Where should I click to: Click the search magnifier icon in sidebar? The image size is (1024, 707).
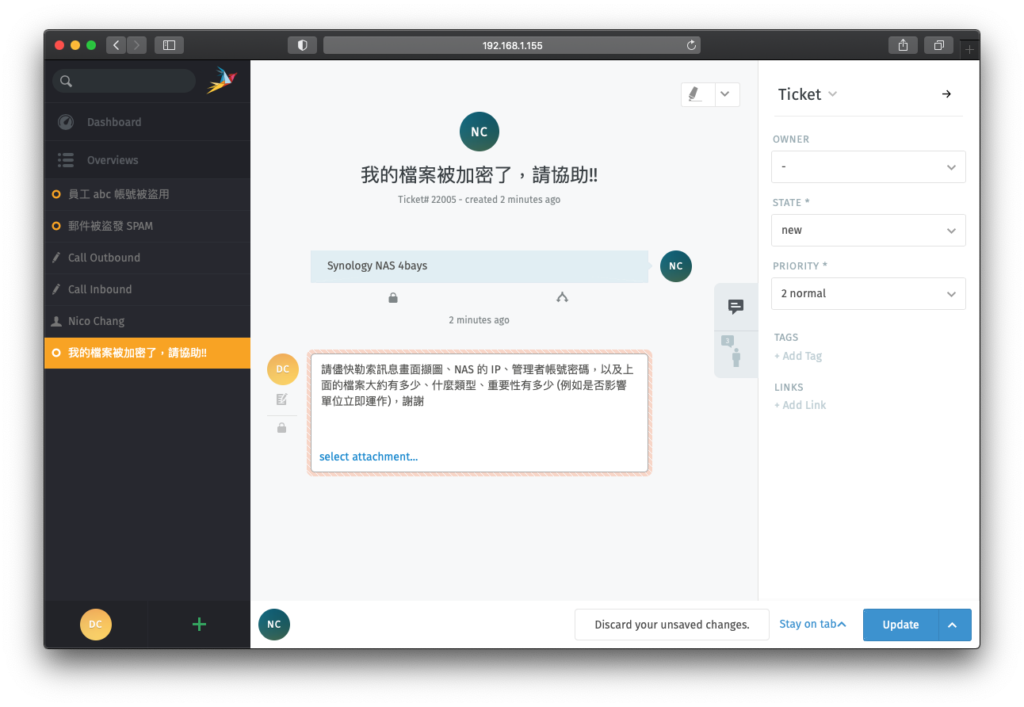(x=66, y=81)
